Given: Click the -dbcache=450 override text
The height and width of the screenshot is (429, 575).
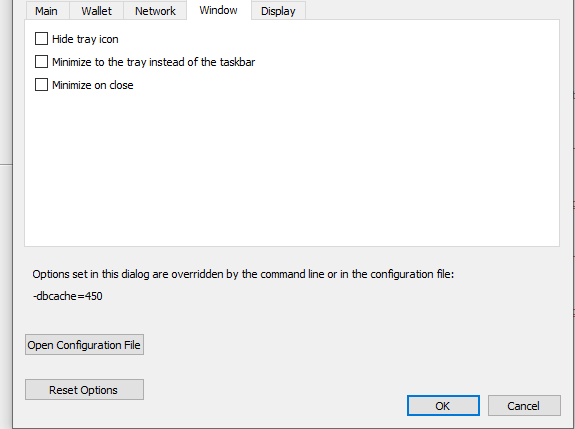Looking at the screenshot, I should pyautogui.click(x=67, y=296).
